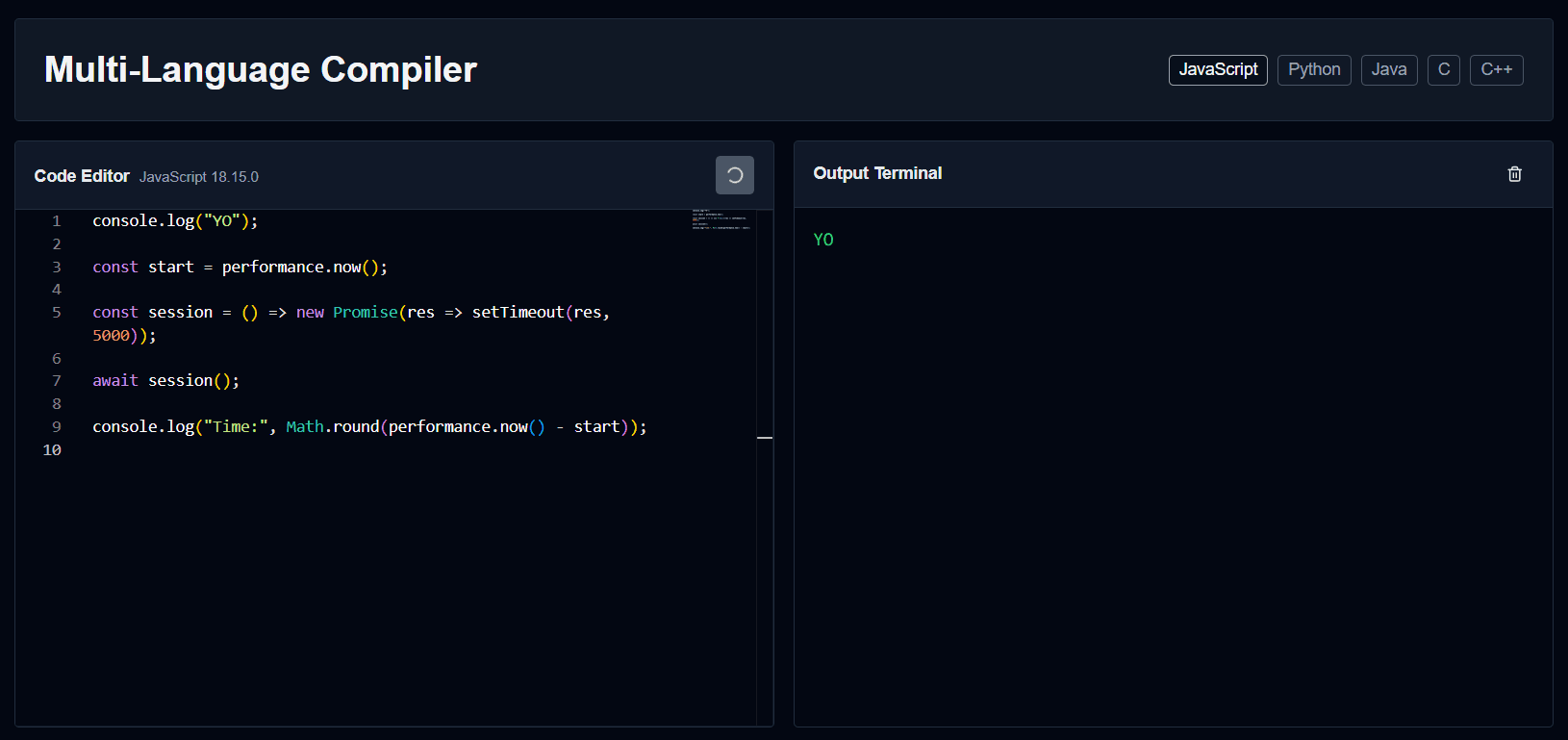1568x740 pixels.
Task: Click the console.log("Time:") line
Action: coord(369,427)
